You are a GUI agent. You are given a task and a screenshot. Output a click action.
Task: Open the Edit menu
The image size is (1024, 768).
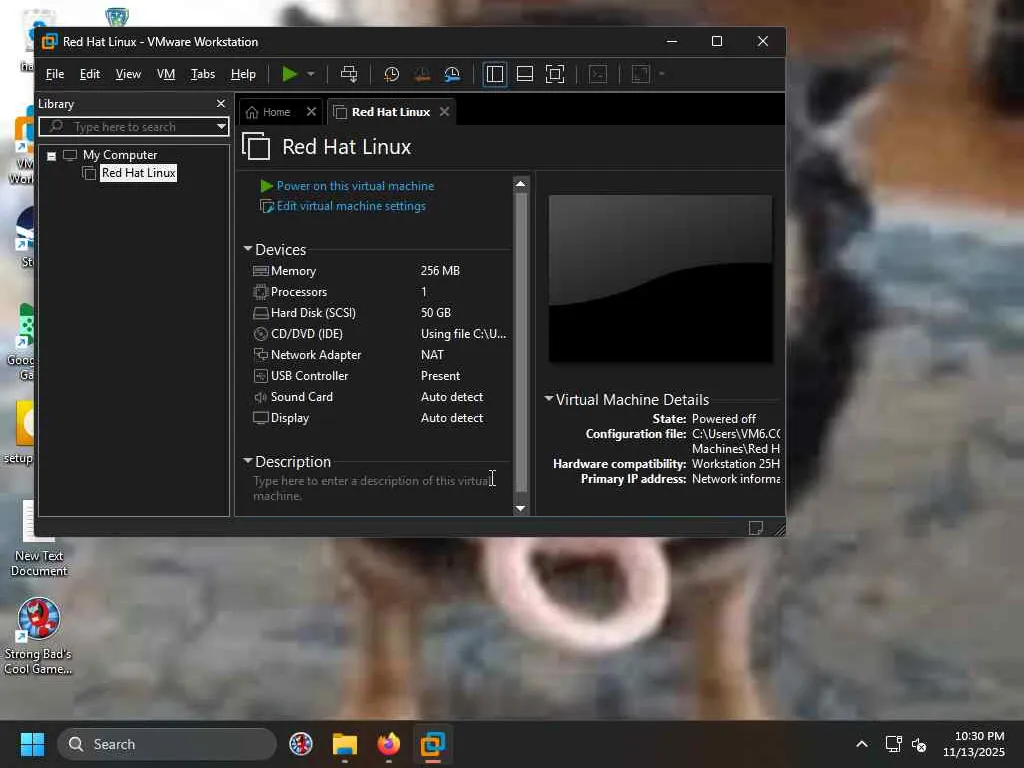[89, 74]
